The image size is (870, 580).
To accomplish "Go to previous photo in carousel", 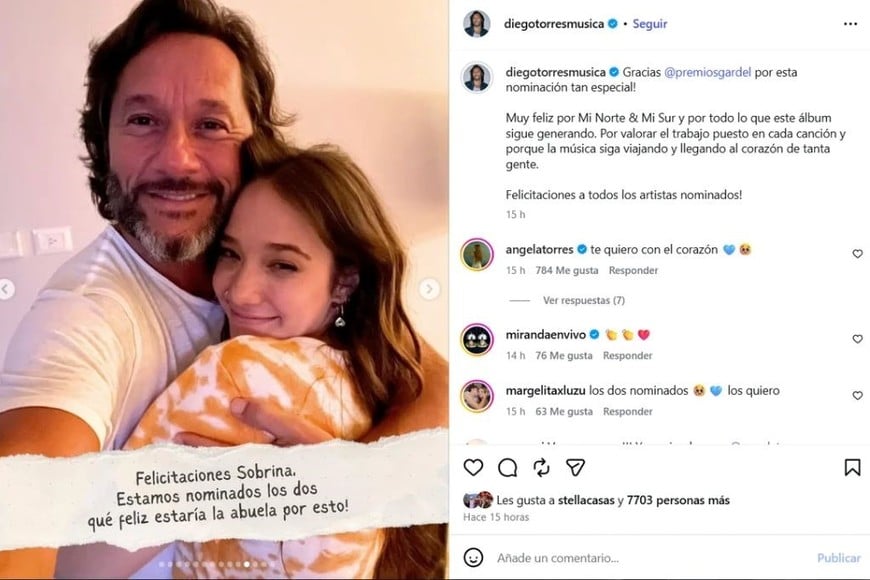I will point(8,290).
